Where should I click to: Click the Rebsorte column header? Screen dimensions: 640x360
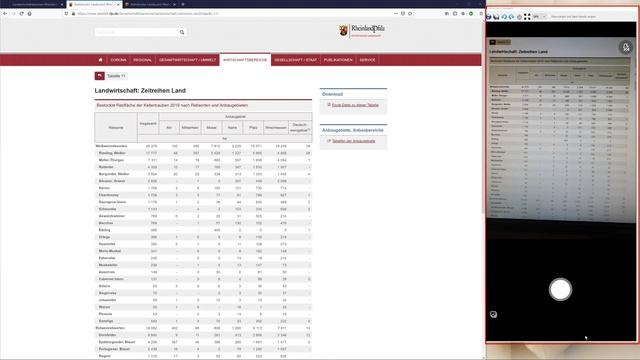click(116, 127)
